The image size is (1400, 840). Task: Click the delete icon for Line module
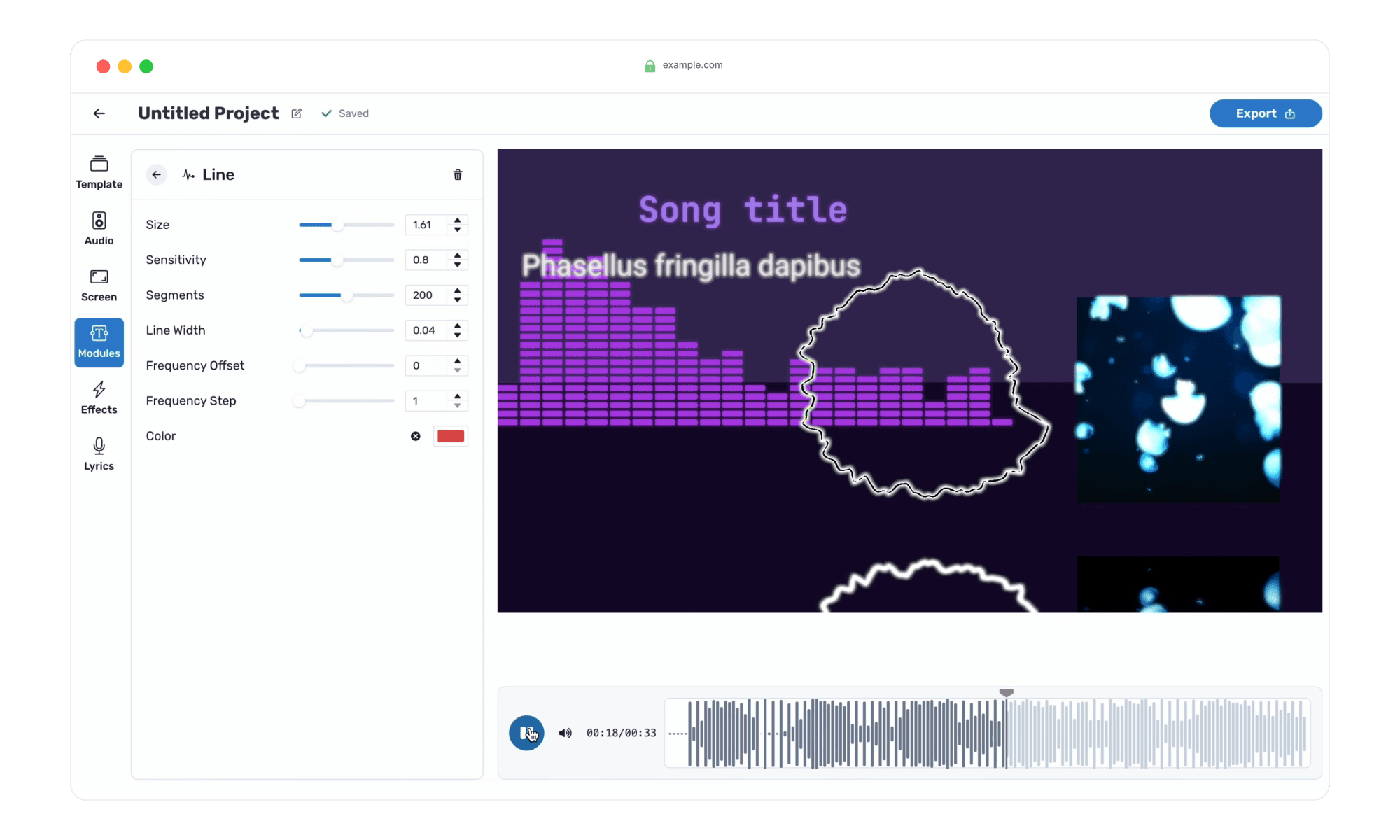[x=458, y=174]
